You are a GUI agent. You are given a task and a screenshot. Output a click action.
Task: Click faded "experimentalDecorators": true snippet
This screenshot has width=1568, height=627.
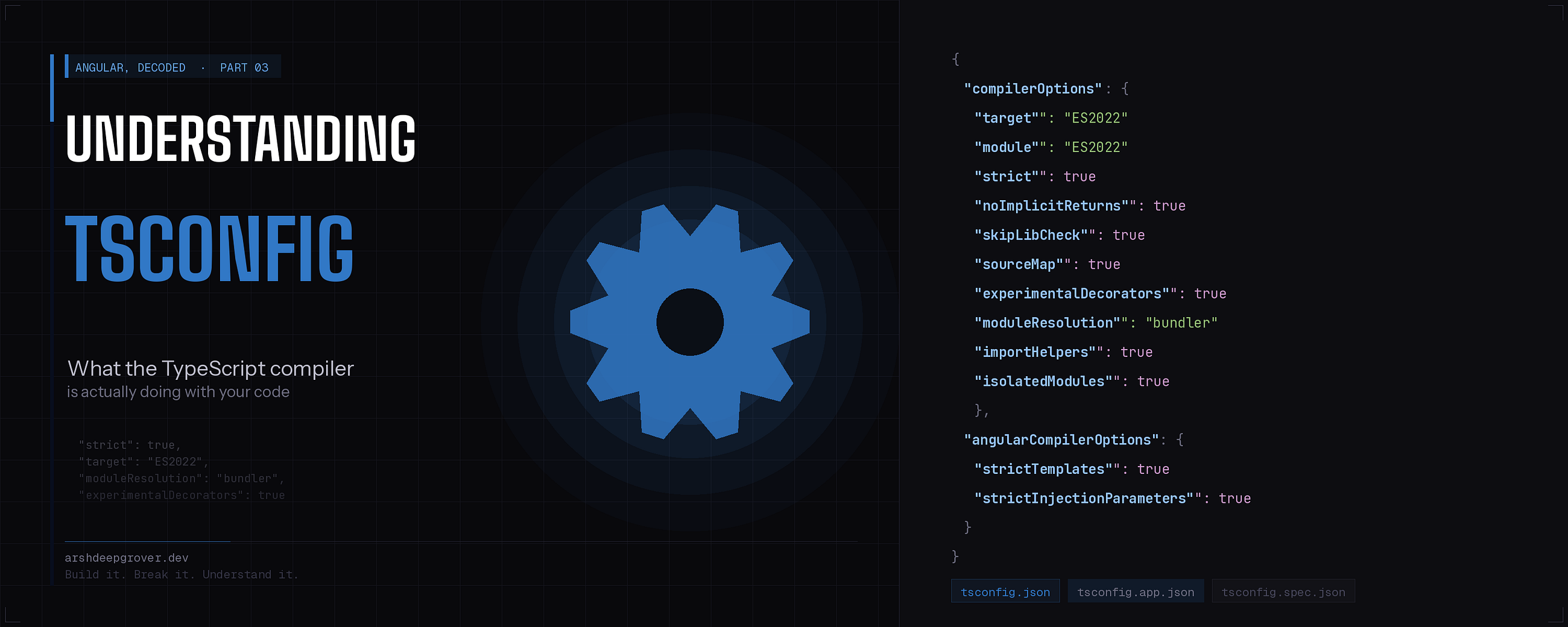(182, 495)
